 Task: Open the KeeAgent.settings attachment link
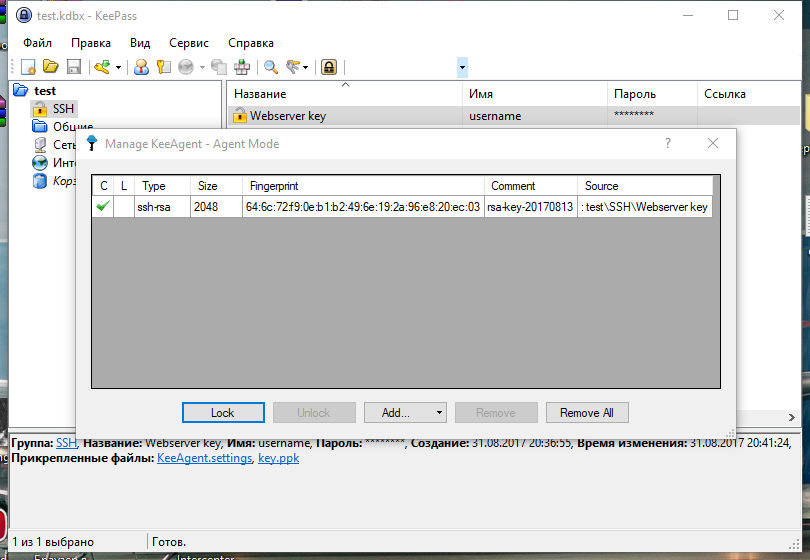[x=204, y=458]
